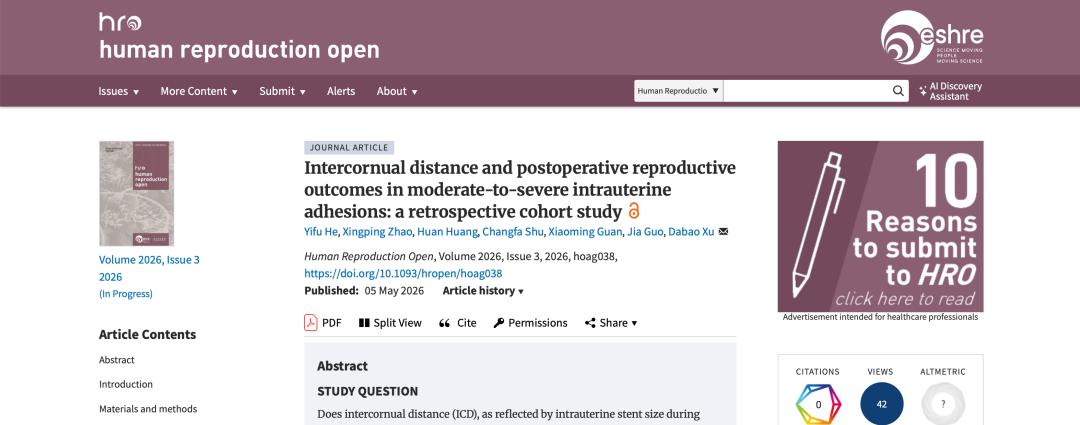Click the Alerts nav item
This screenshot has height=425, width=1080.
click(x=341, y=91)
